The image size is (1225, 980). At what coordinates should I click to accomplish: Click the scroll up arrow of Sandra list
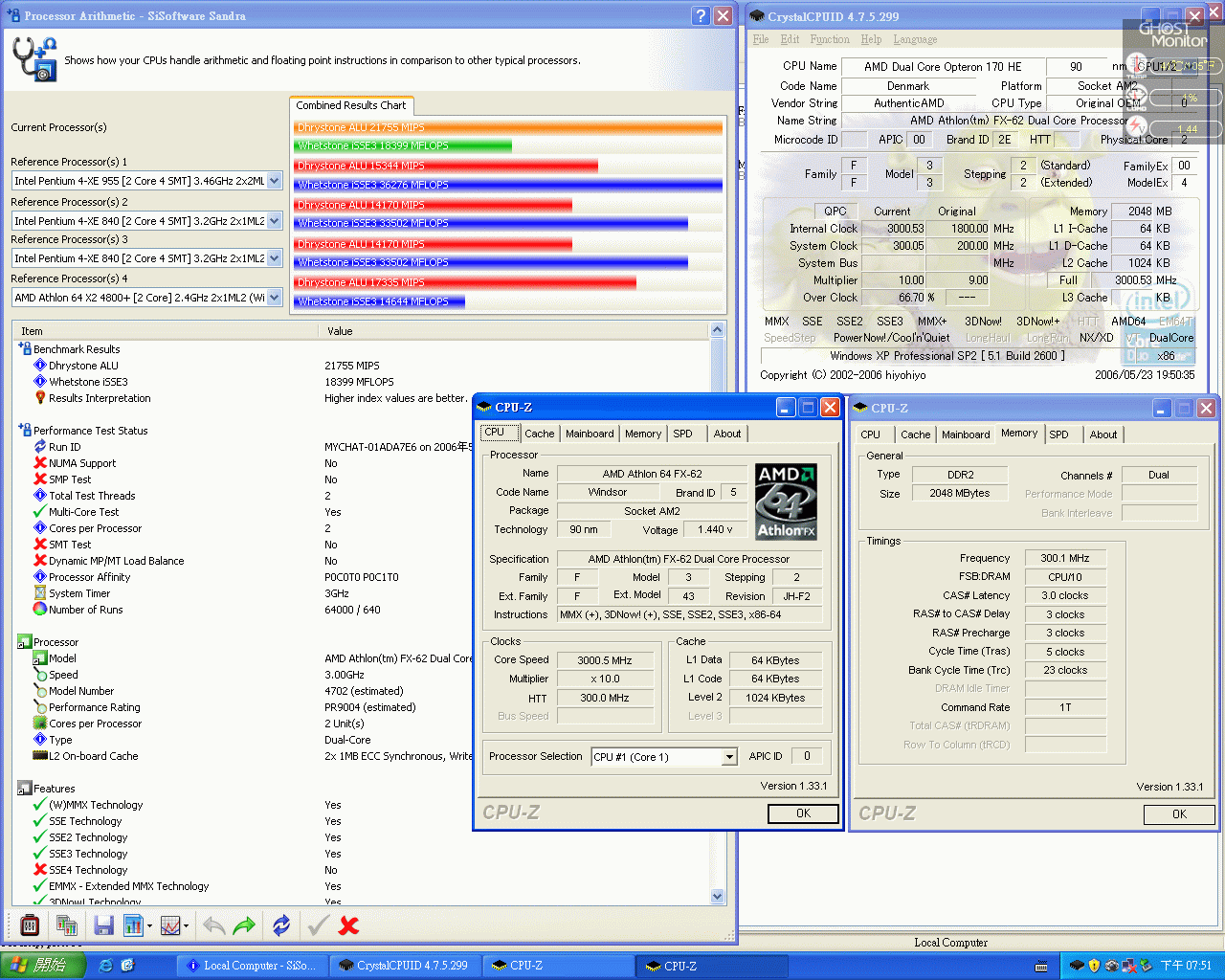[718, 330]
